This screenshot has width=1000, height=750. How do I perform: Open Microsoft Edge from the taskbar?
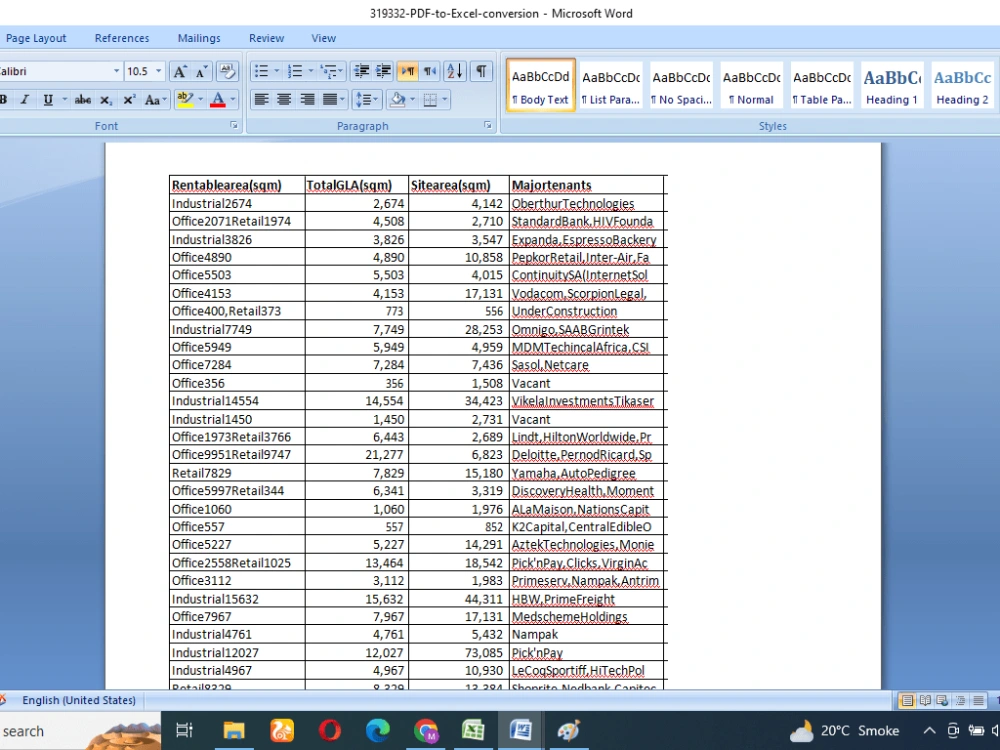pyautogui.click(x=378, y=730)
